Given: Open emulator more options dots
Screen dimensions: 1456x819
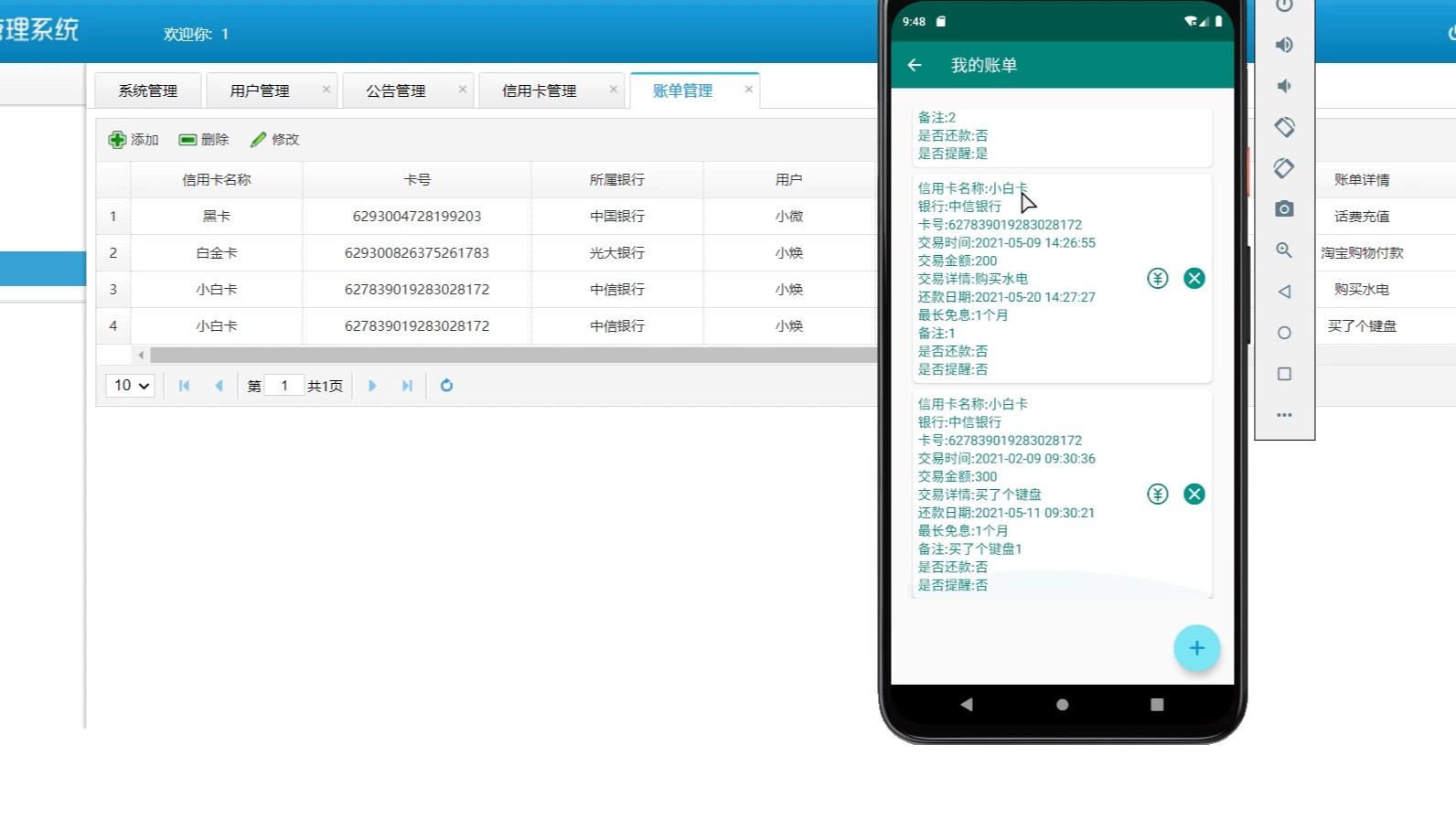Looking at the screenshot, I should point(1284,415).
